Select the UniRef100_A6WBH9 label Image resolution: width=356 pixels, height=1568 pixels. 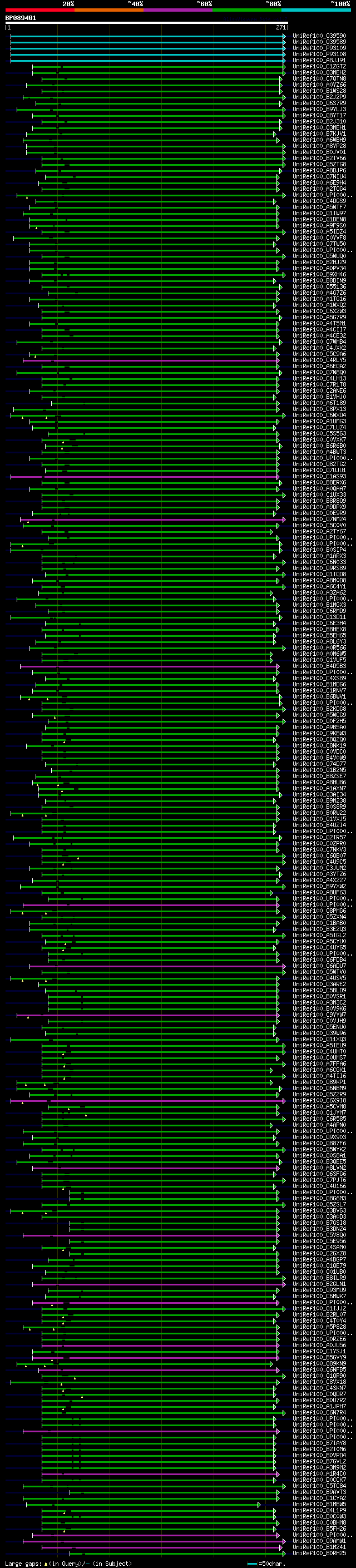(319, 140)
